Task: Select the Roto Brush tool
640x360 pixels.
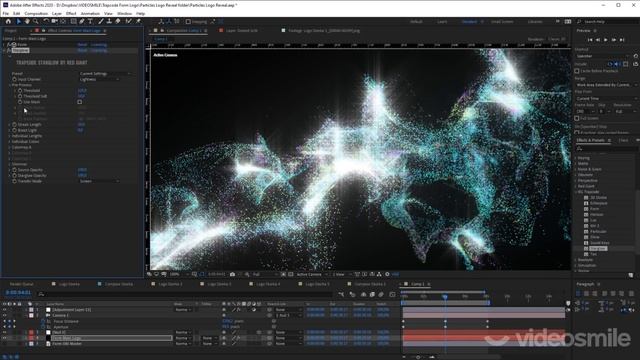Action: click(x=129, y=21)
